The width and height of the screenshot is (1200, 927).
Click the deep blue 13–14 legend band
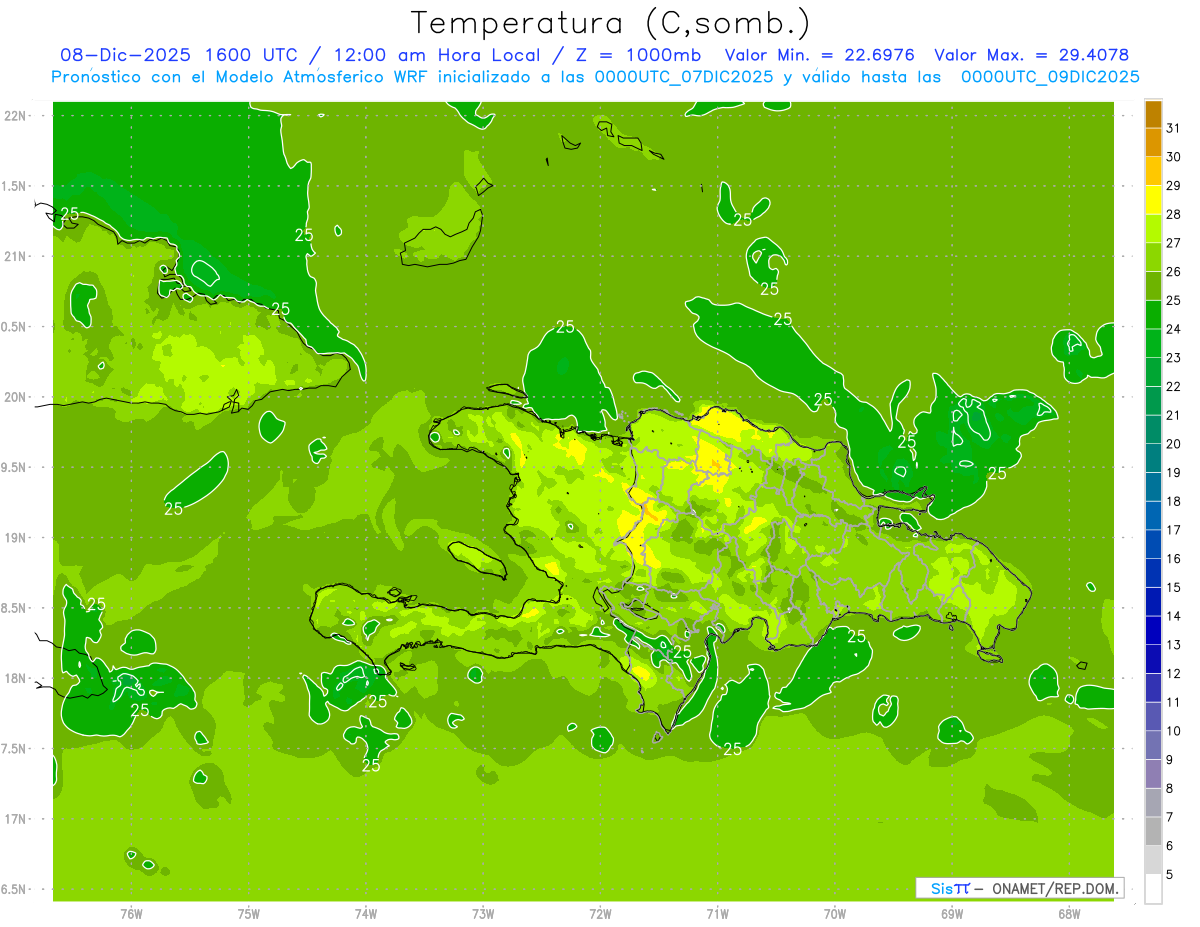point(1153,631)
